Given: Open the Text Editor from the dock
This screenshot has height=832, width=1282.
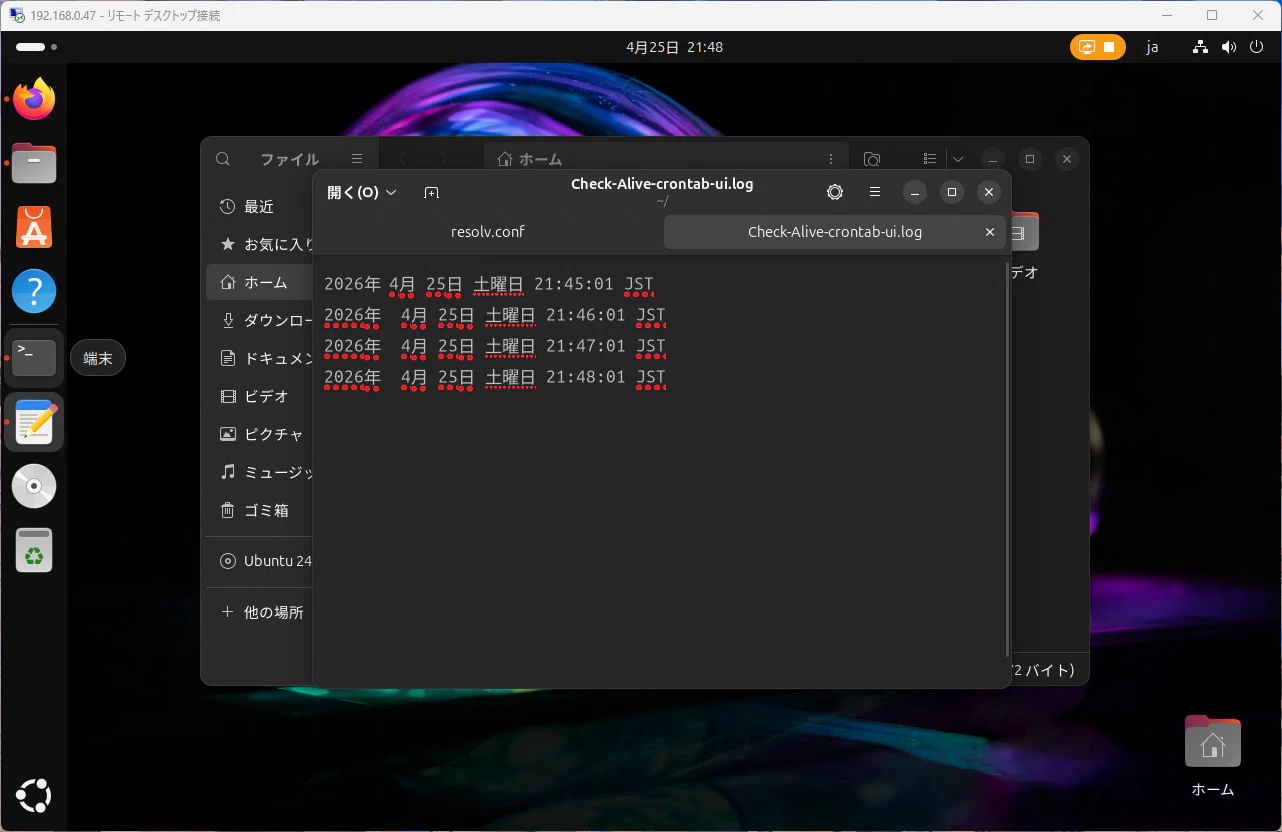Looking at the screenshot, I should coord(34,421).
